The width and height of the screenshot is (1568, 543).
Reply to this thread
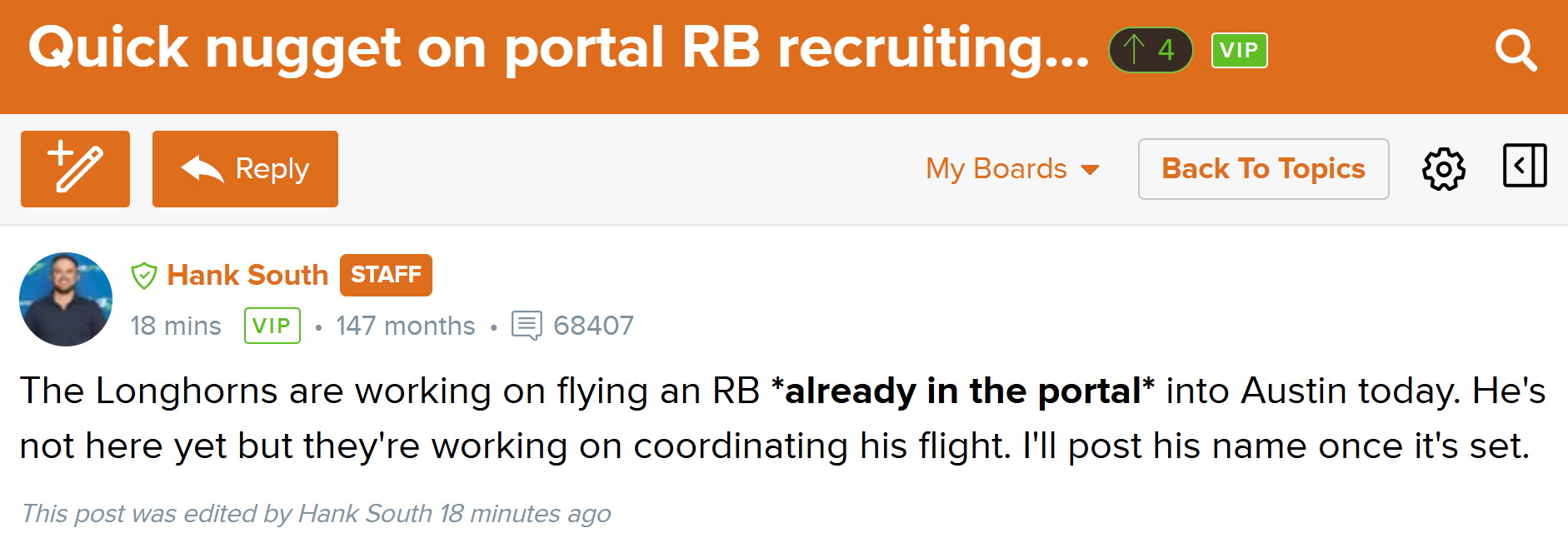click(x=245, y=168)
